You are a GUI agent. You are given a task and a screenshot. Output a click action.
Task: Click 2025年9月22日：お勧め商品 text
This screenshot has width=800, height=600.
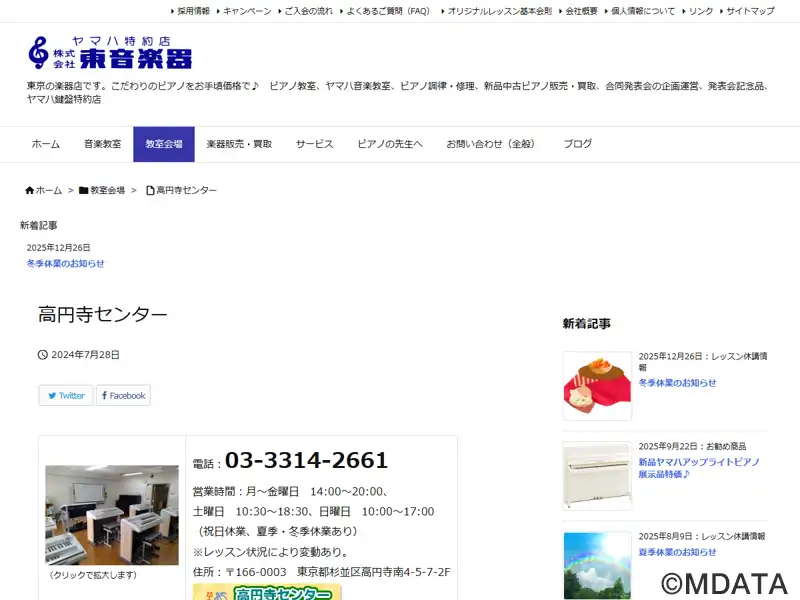692,446
